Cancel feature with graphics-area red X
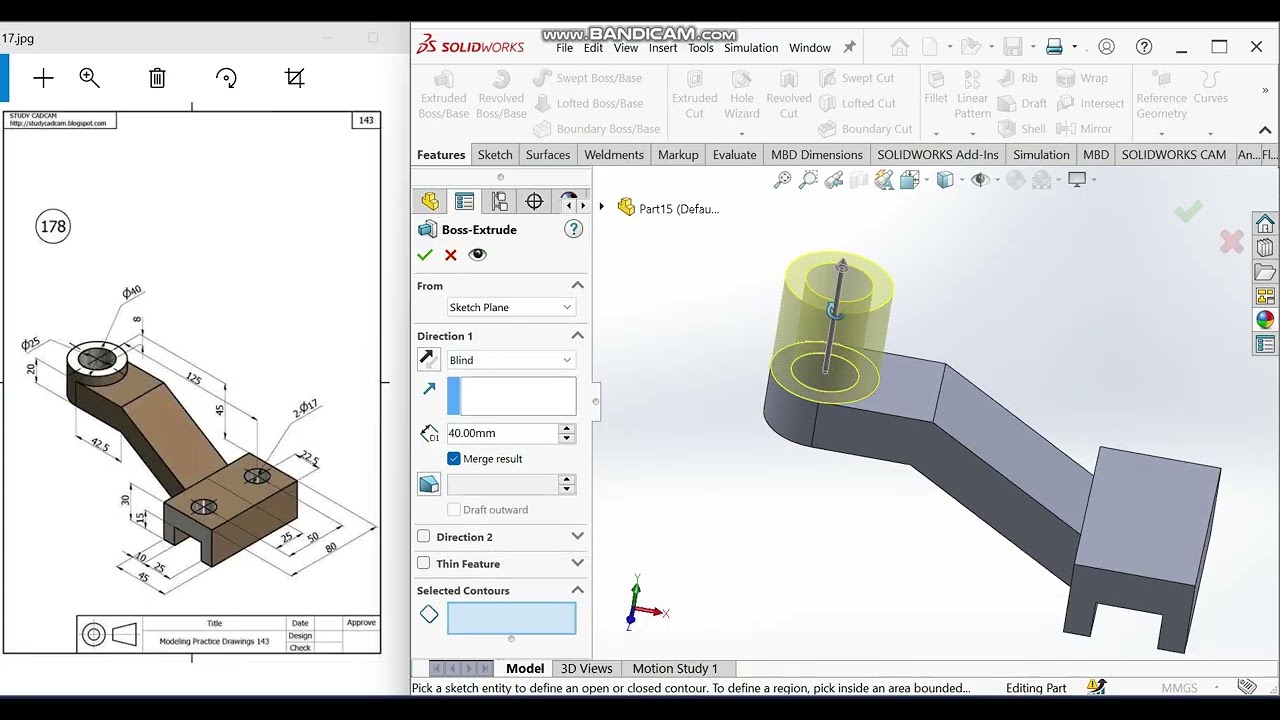 click(x=1232, y=241)
